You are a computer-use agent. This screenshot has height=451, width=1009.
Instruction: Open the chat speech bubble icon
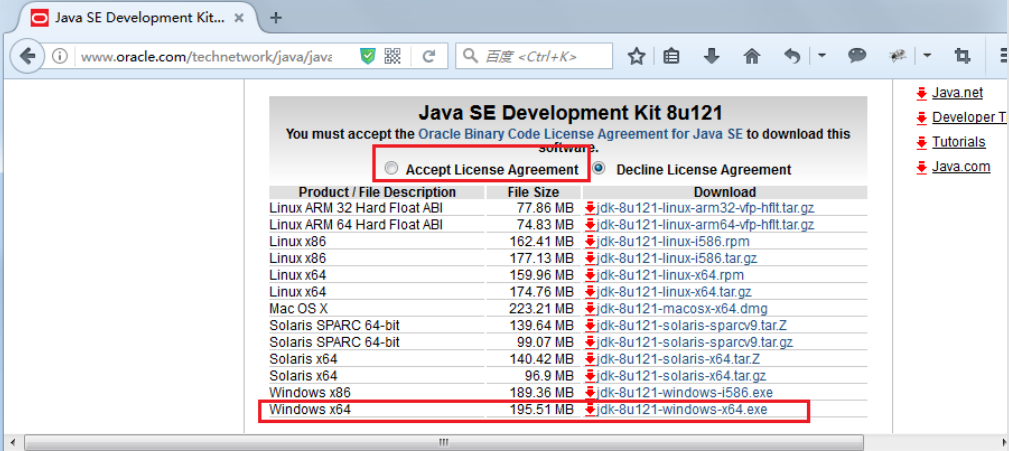point(857,56)
